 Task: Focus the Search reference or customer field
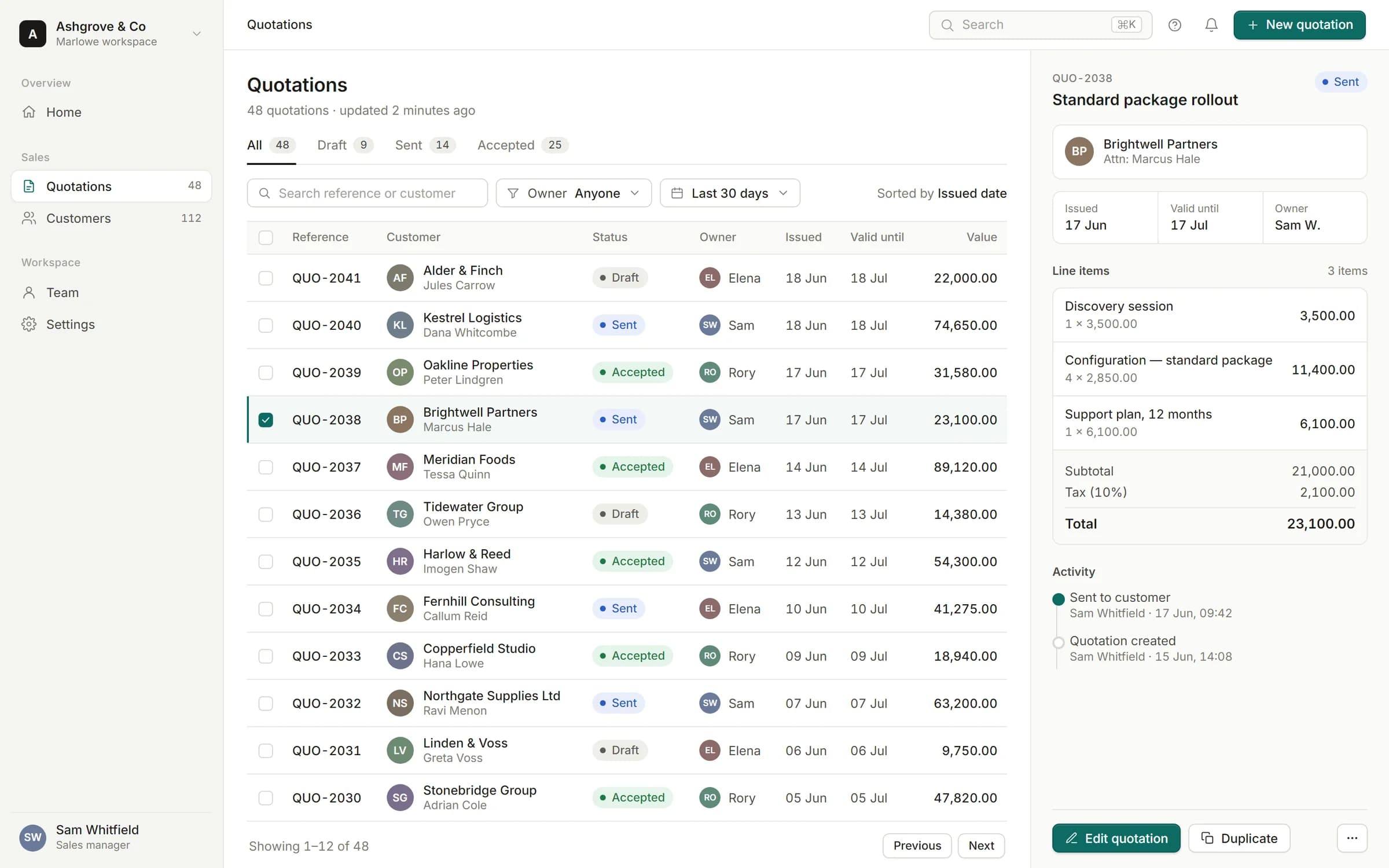click(x=367, y=193)
